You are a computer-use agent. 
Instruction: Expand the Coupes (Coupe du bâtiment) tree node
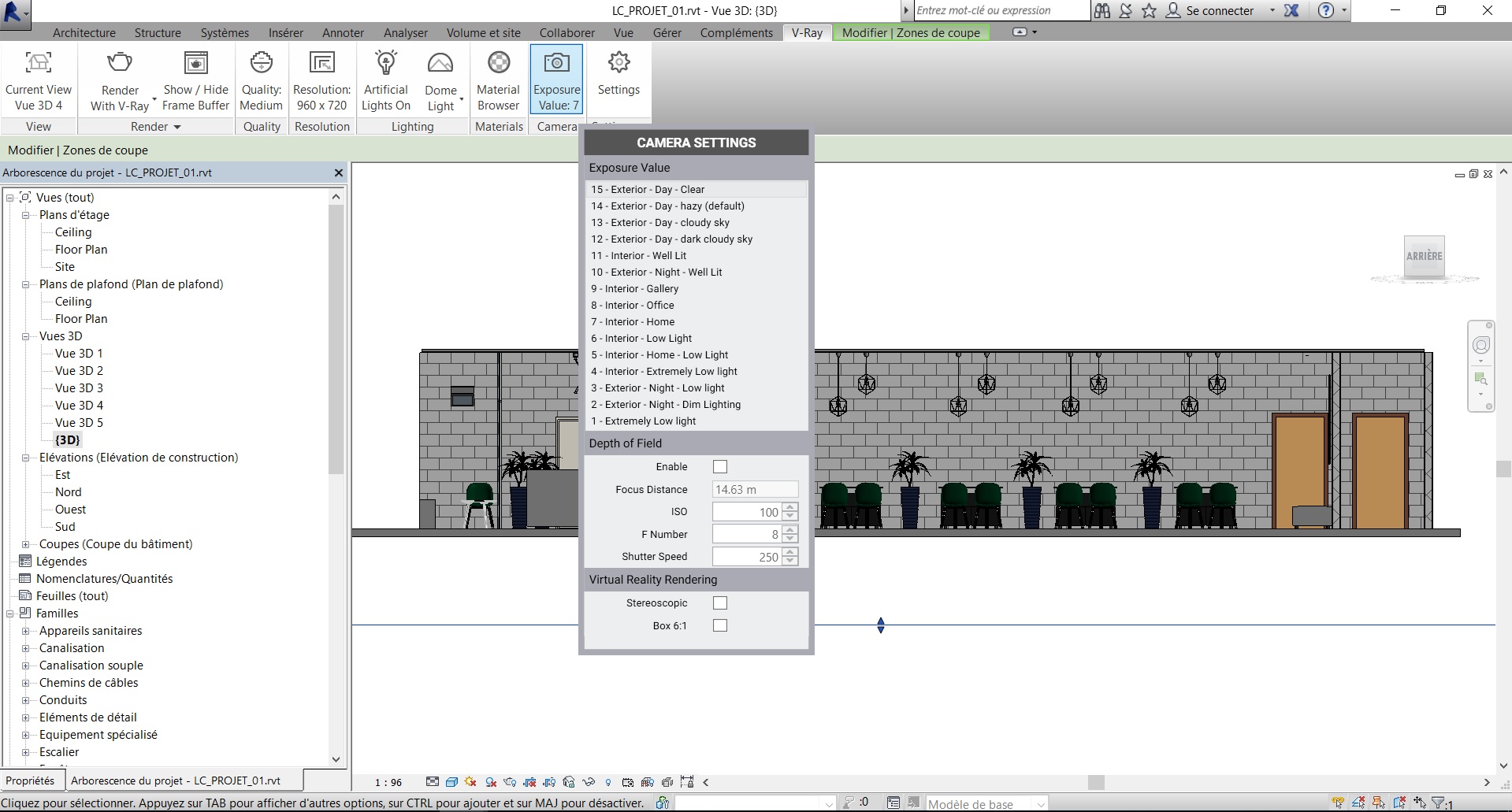pos(27,544)
